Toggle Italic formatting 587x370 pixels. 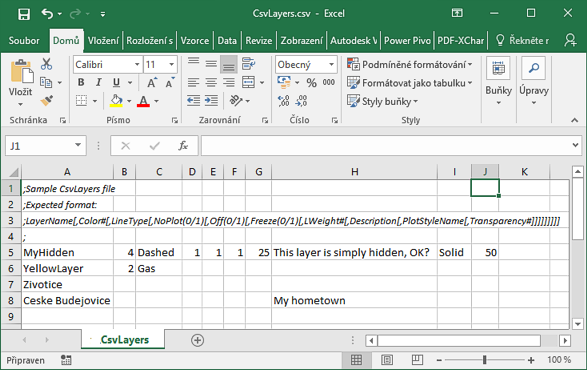(98, 82)
